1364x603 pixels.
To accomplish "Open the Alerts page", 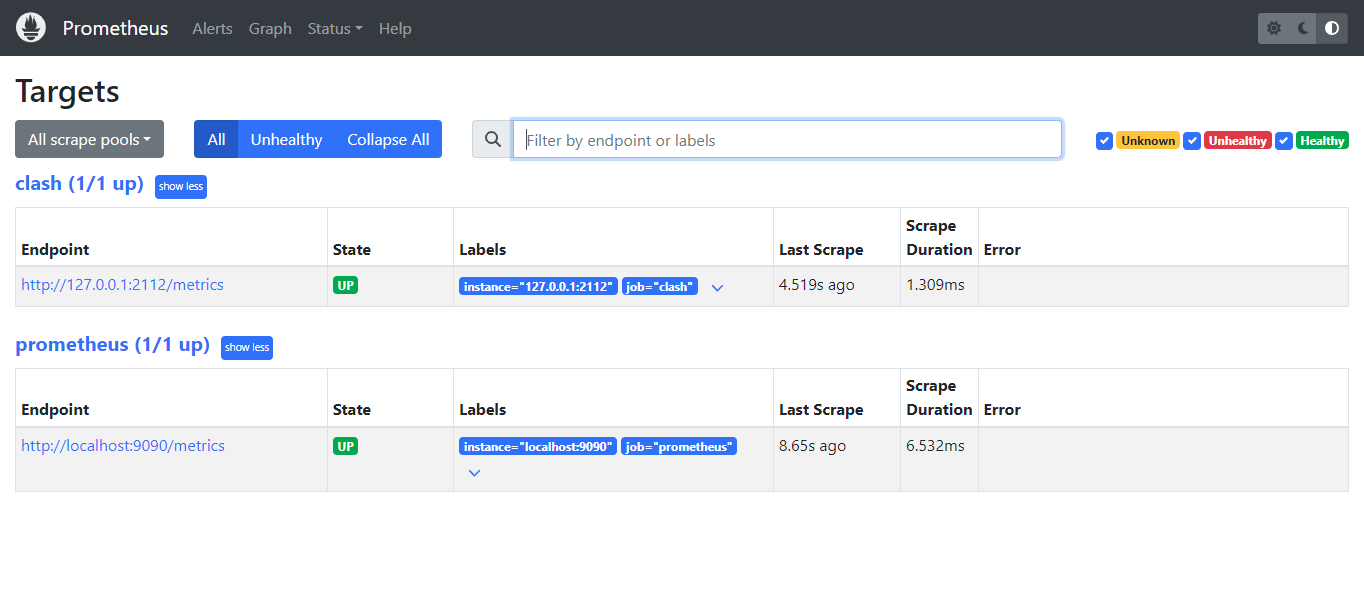I will (x=212, y=28).
